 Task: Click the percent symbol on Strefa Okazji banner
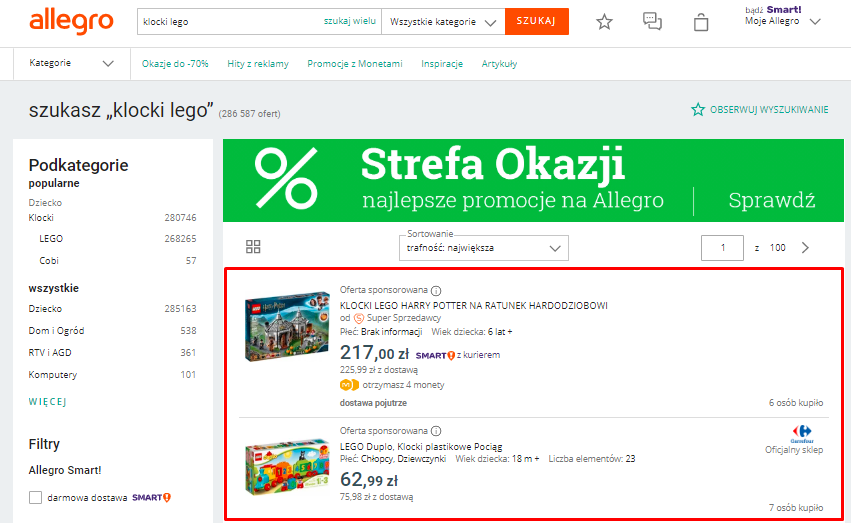pyautogui.click(x=286, y=178)
